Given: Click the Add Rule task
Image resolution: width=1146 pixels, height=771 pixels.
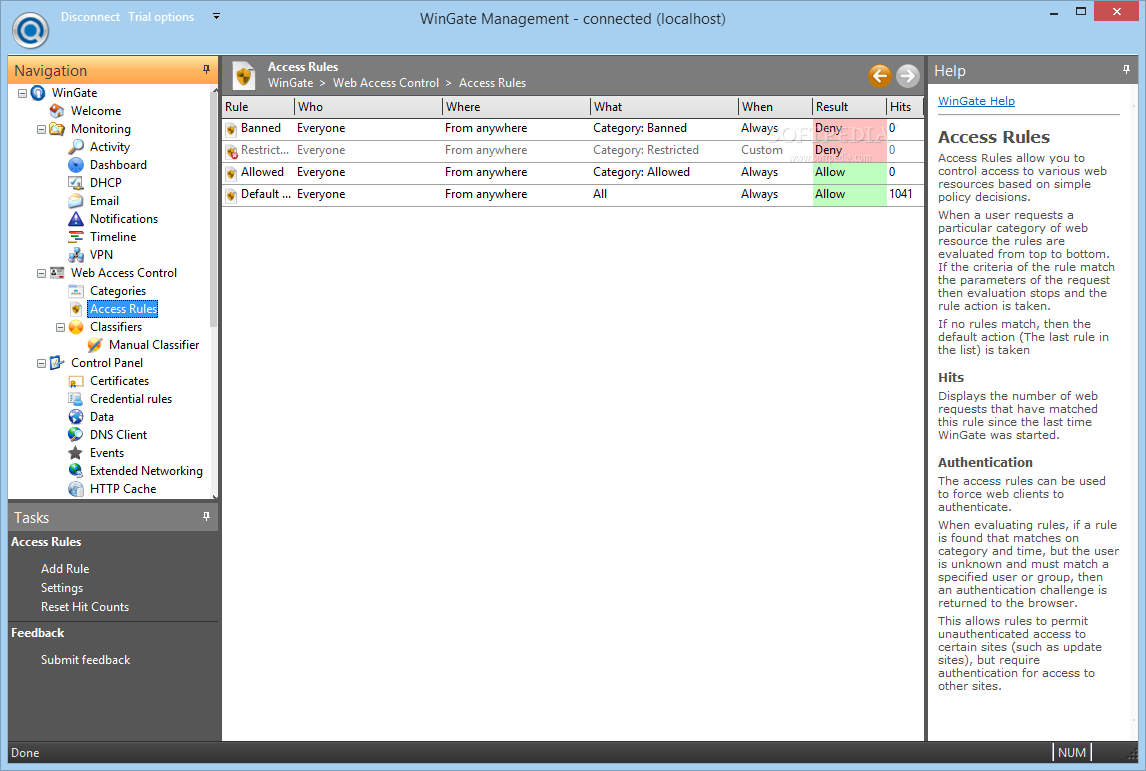Looking at the screenshot, I should (x=65, y=569).
